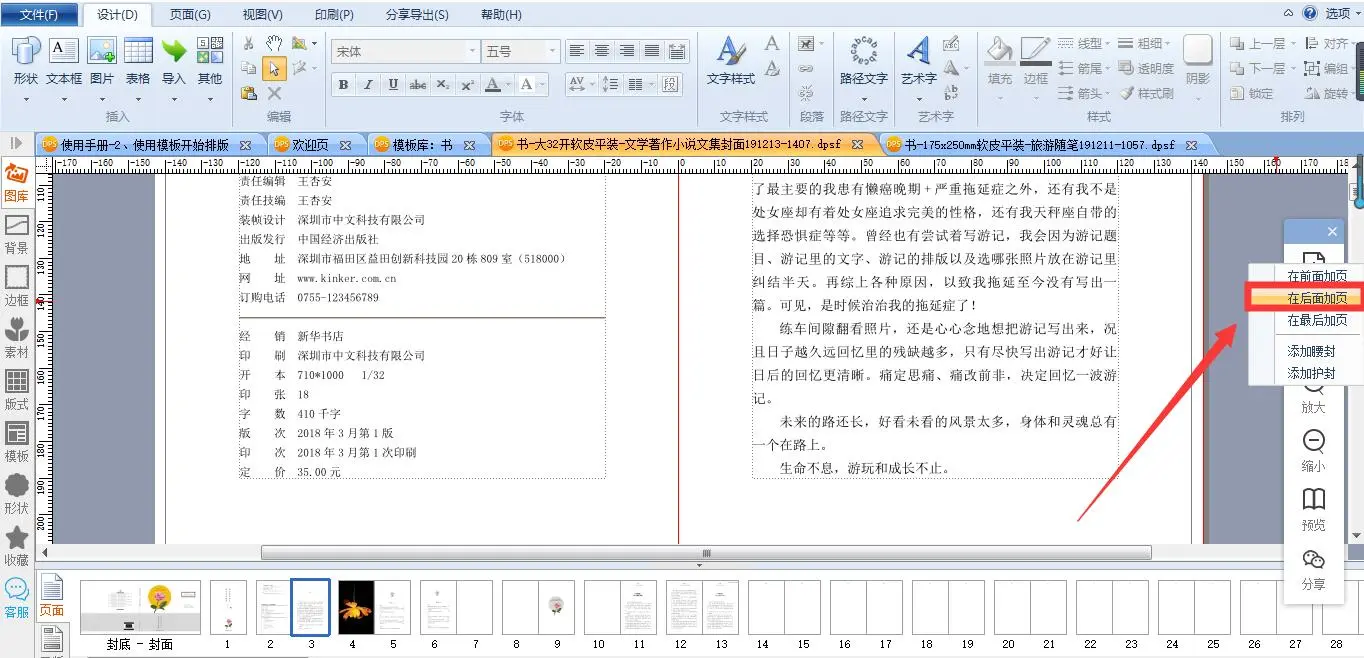Image resolution: width=1364 pixels, height=658 pixels.
Task: Switch to the 页面(G) ribbon tab
Action: click(x=190, y=15)
